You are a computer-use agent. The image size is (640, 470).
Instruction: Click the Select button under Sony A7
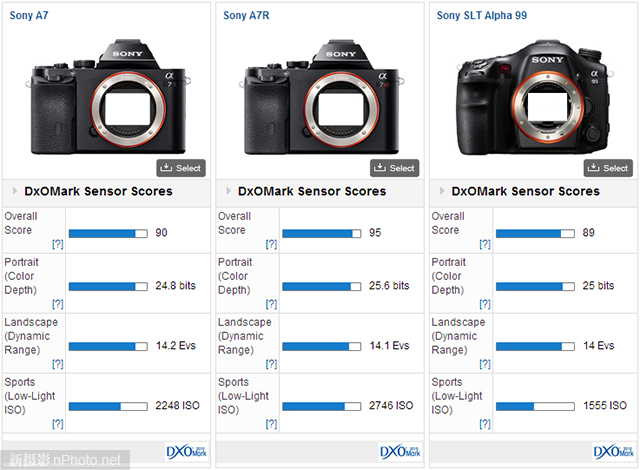[181, 168]
